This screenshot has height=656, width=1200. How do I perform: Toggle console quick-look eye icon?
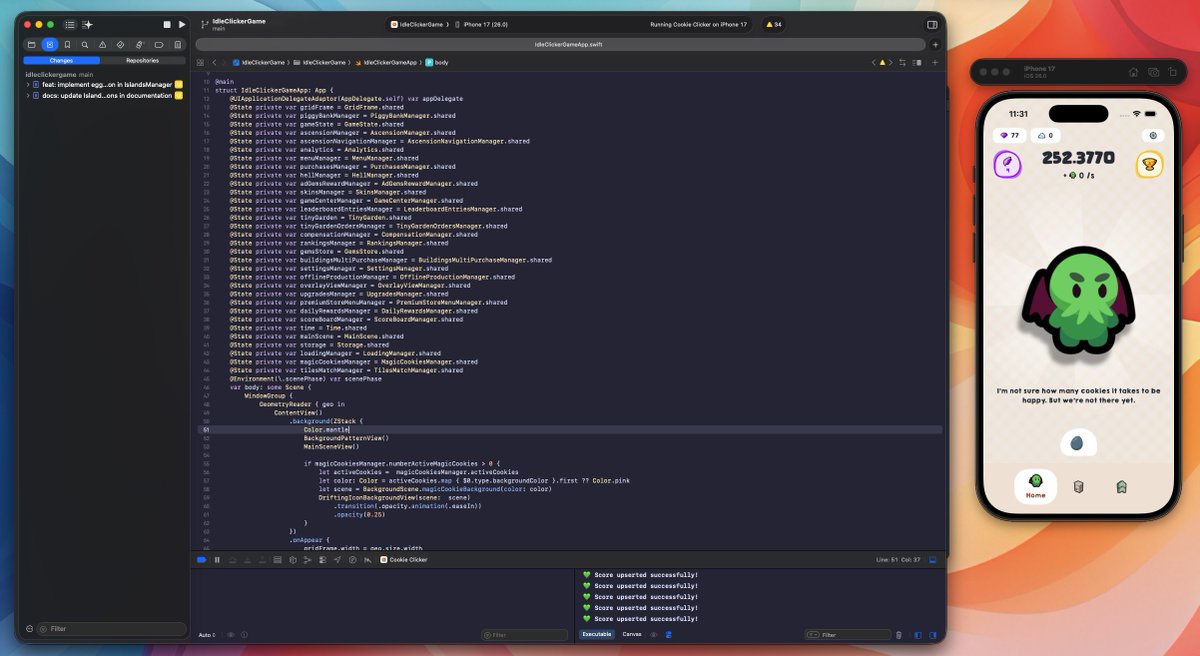pos(654,634)
